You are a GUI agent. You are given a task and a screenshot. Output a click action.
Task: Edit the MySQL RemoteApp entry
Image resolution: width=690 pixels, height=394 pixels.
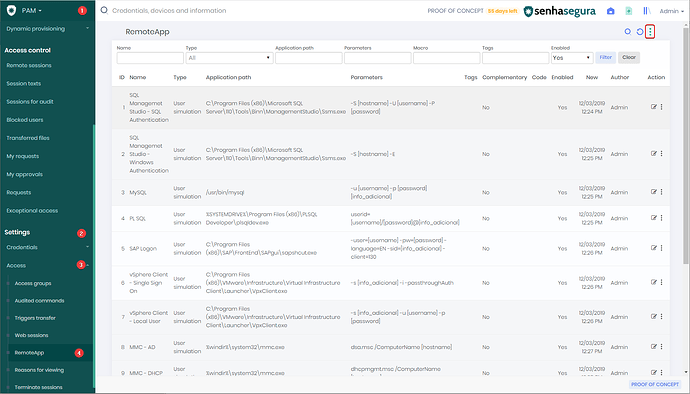pyautogui.click(x=653, y=192)
